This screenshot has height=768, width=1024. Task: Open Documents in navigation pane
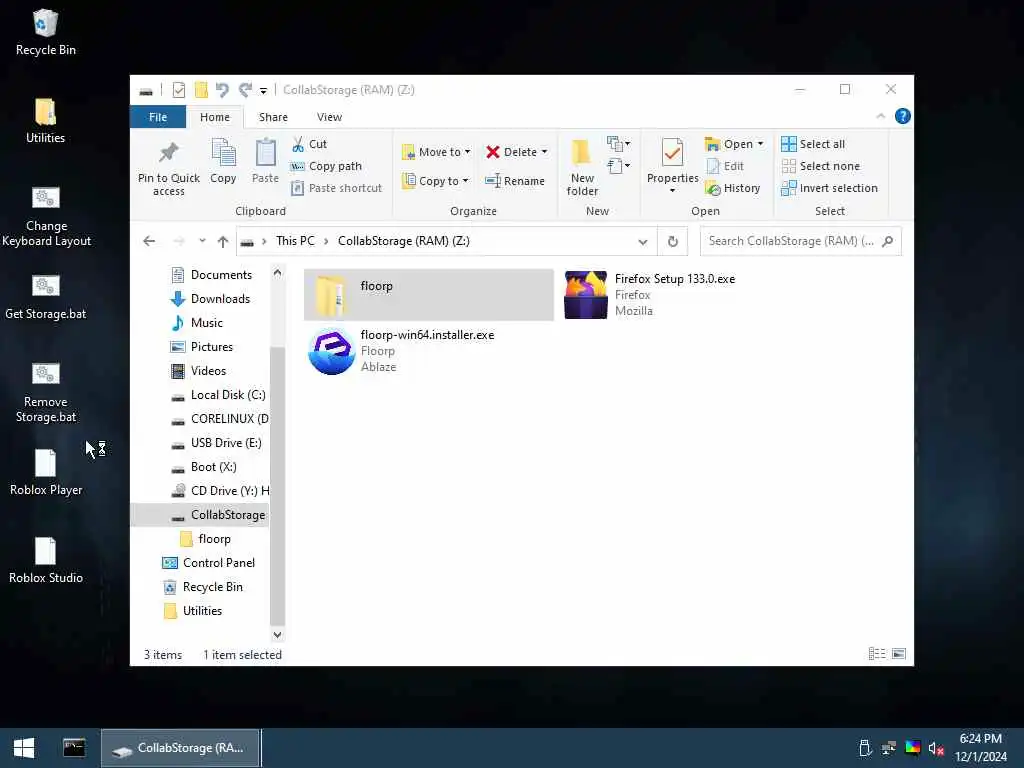(221, 275)
